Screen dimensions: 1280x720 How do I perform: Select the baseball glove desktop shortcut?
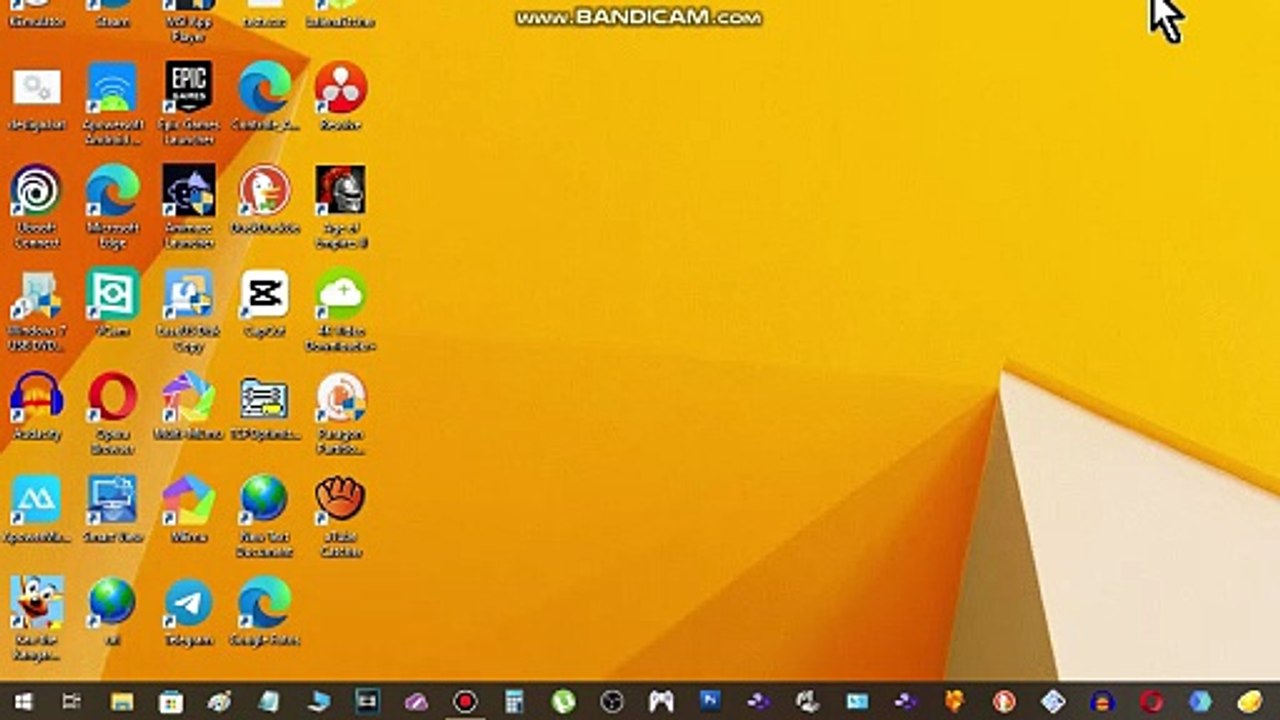pos(340,500)
